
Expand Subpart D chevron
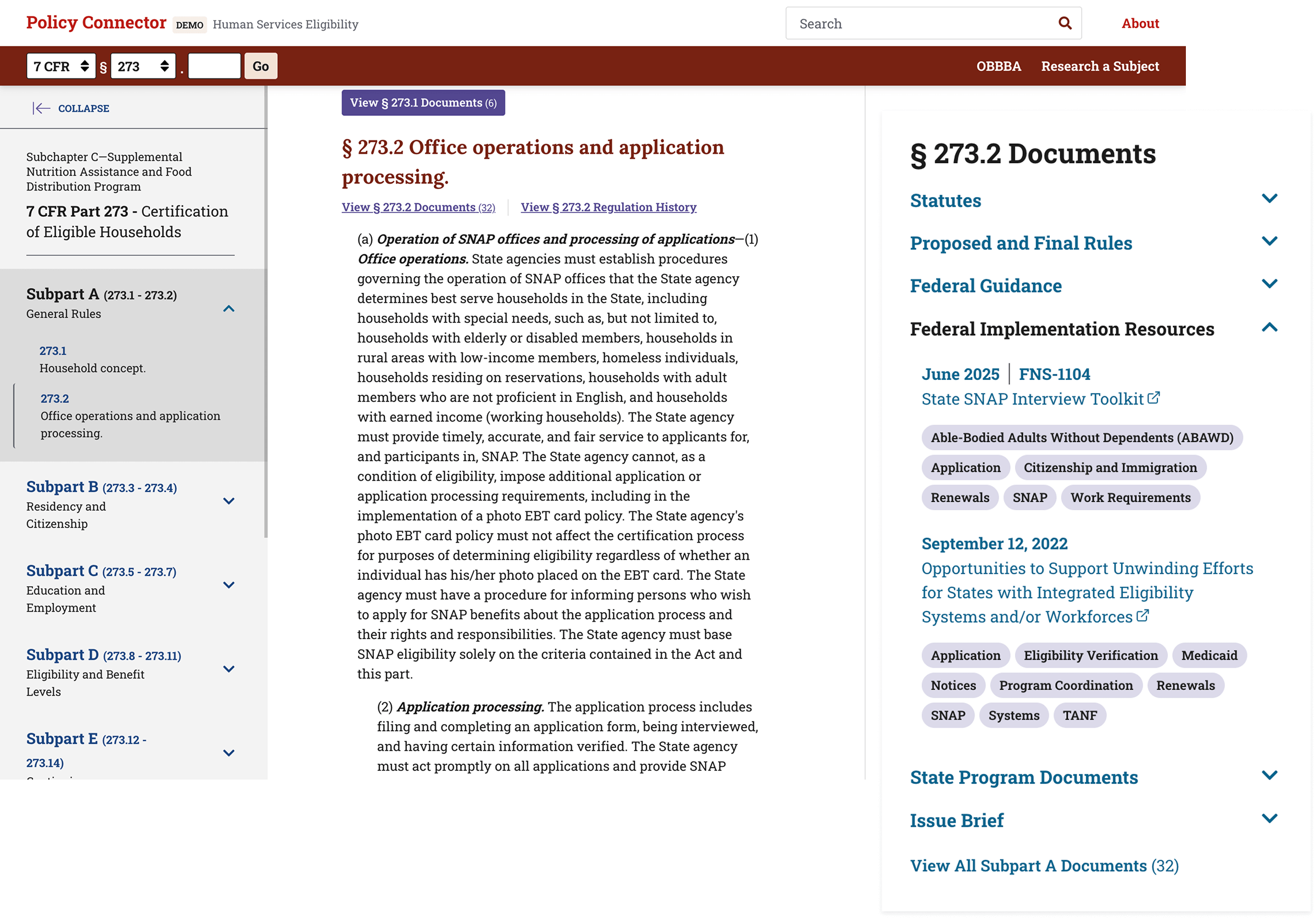(229, 669)
